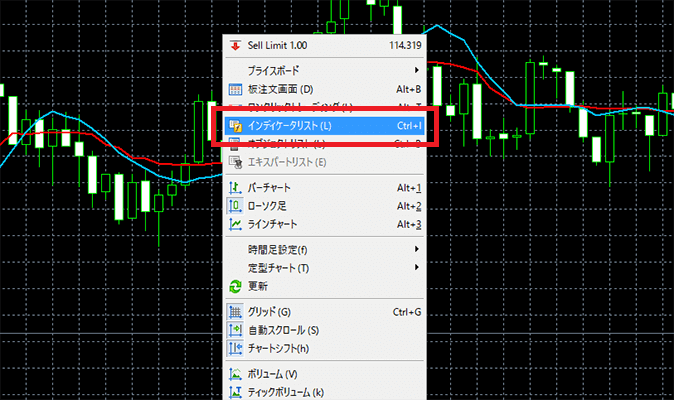Click the ラインチャート line chart icon
Screen dimensions: 674x400
(x=235, y=224)
